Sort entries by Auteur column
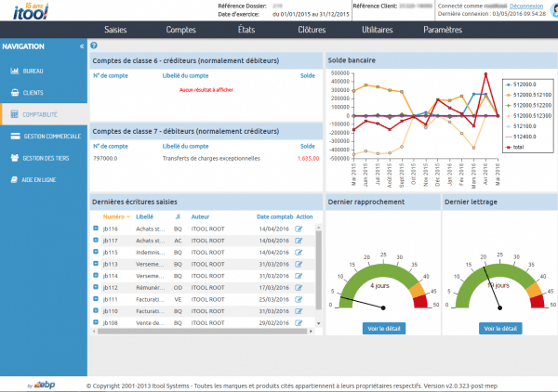558x392 pixels. (x=200, y=217)
